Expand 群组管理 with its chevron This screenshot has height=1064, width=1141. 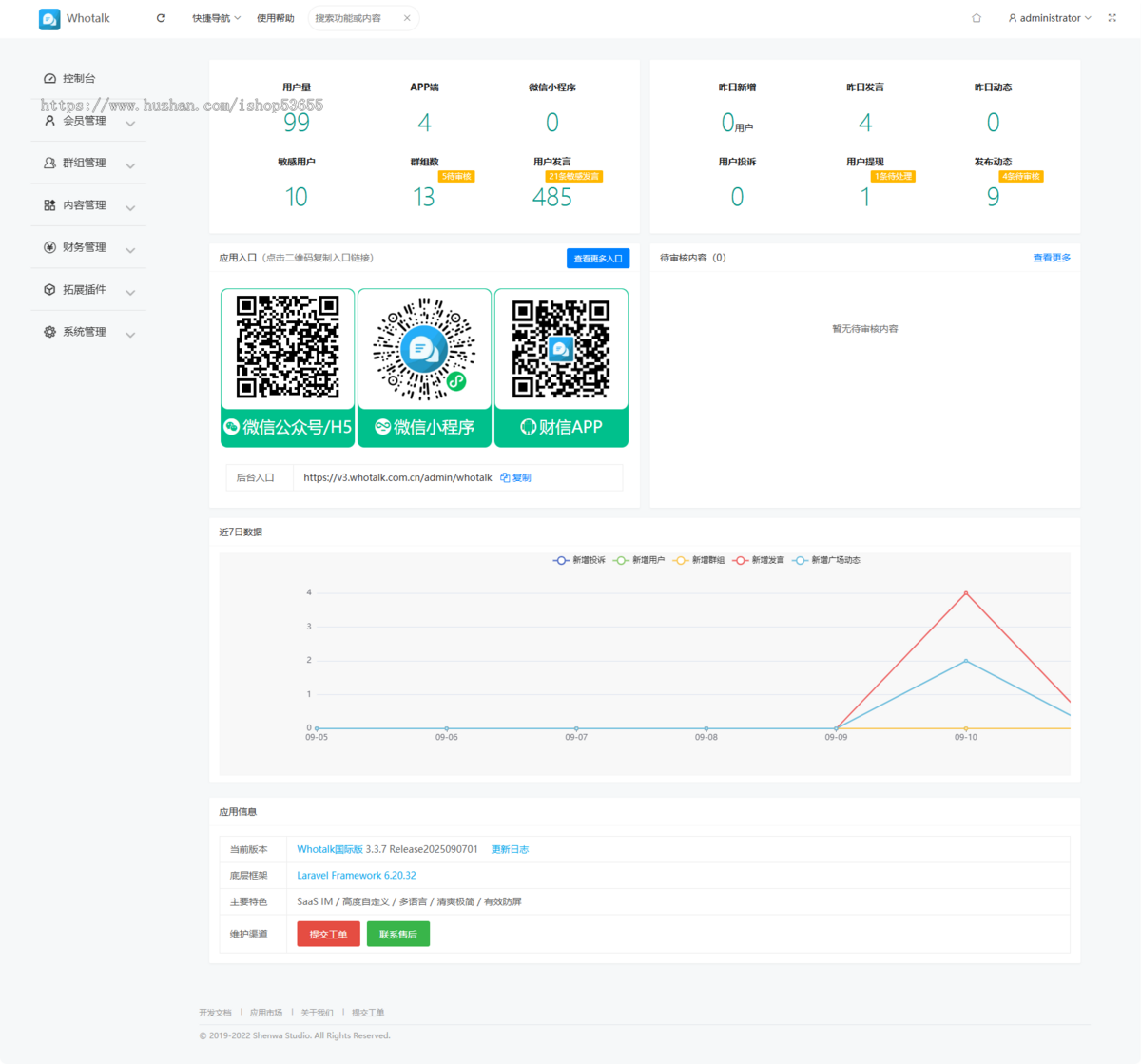click(x=130, y=165)
